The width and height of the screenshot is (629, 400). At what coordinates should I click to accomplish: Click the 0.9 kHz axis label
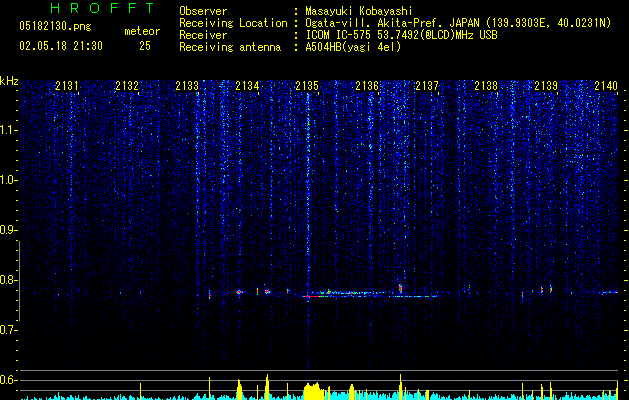(x=7, y=230)
